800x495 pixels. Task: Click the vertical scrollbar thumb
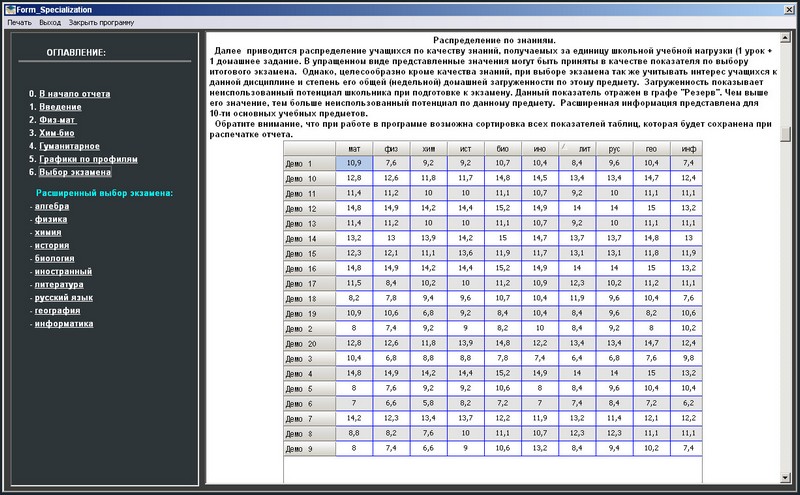(x=786, y=135)
